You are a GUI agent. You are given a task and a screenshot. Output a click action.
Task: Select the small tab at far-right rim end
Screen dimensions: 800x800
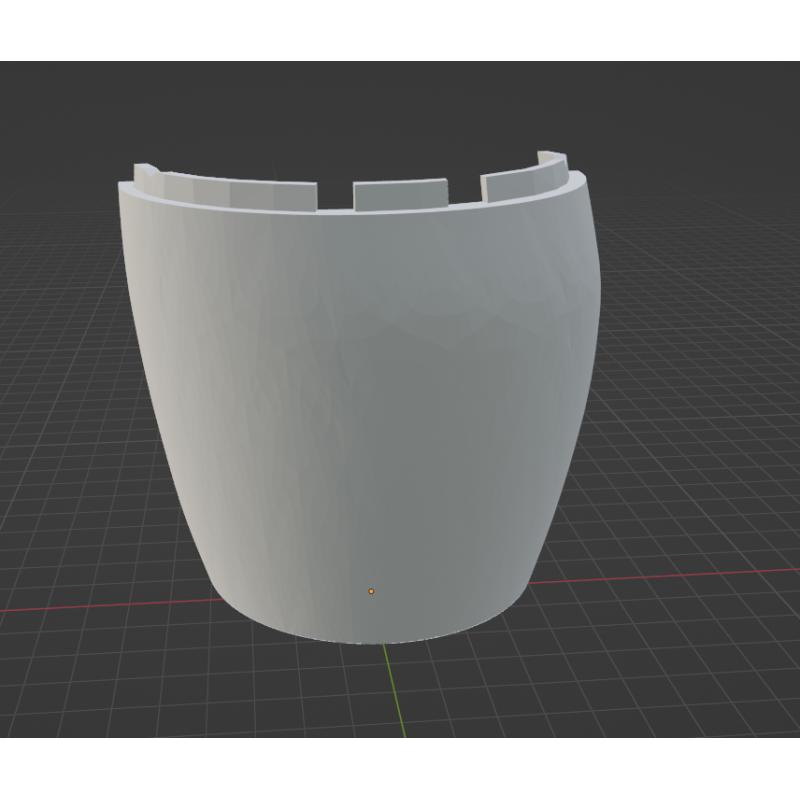[550, 161]
